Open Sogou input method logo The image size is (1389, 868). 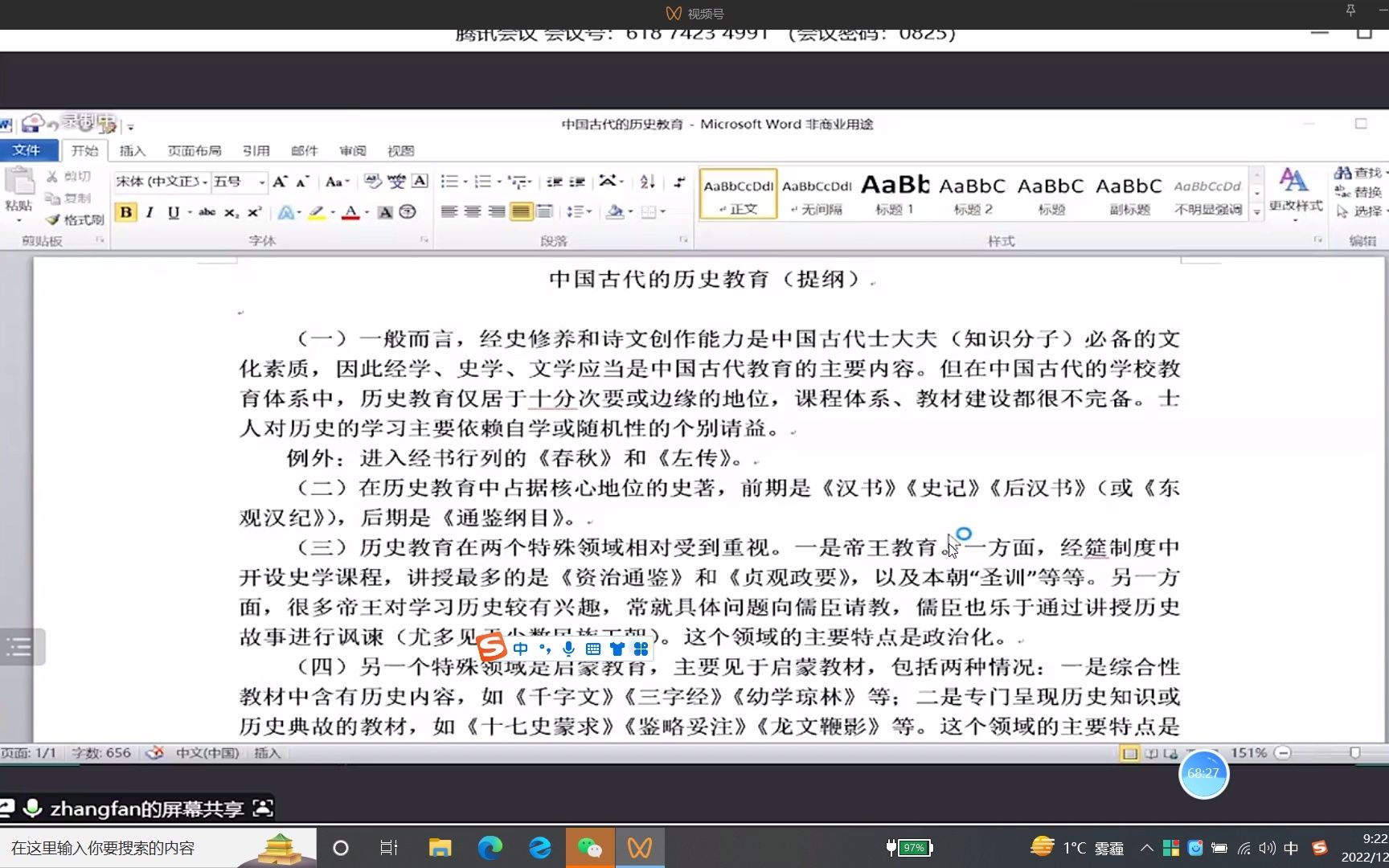pyautogui.click(x=492, y=647)
